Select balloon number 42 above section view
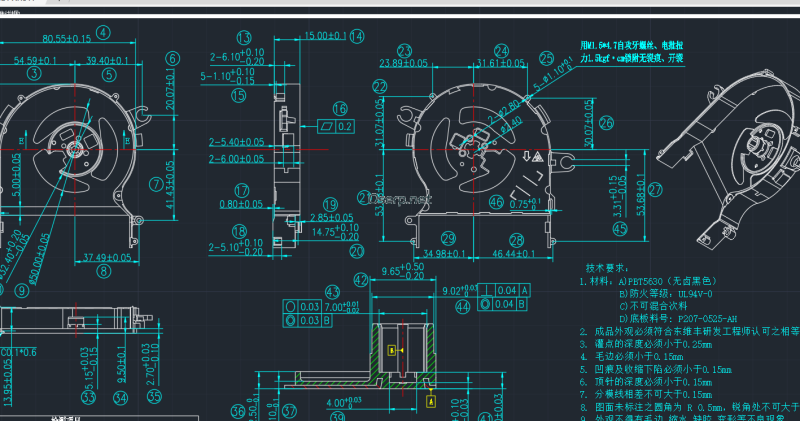The image size is (800, 421). (x=362, y=279)
